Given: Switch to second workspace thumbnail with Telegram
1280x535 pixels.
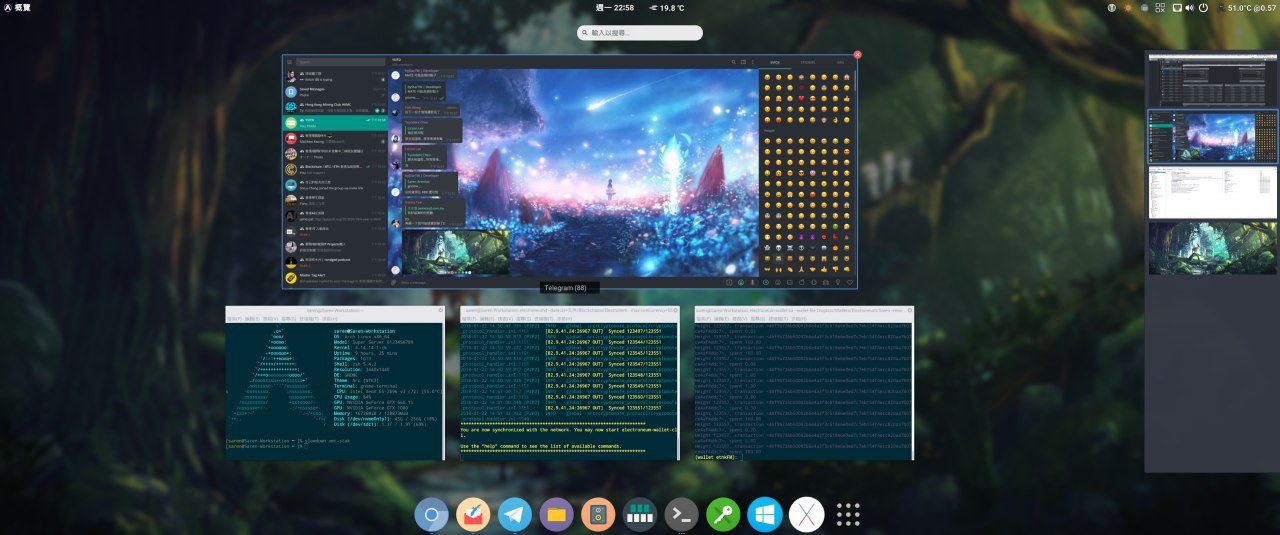Looking at the screenshot, I should (1212, 137).
